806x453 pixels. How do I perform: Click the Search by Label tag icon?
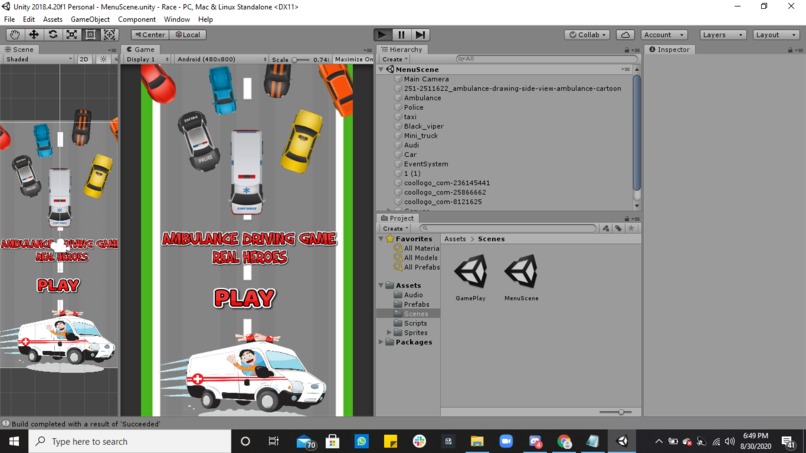(x=618, y=228)
